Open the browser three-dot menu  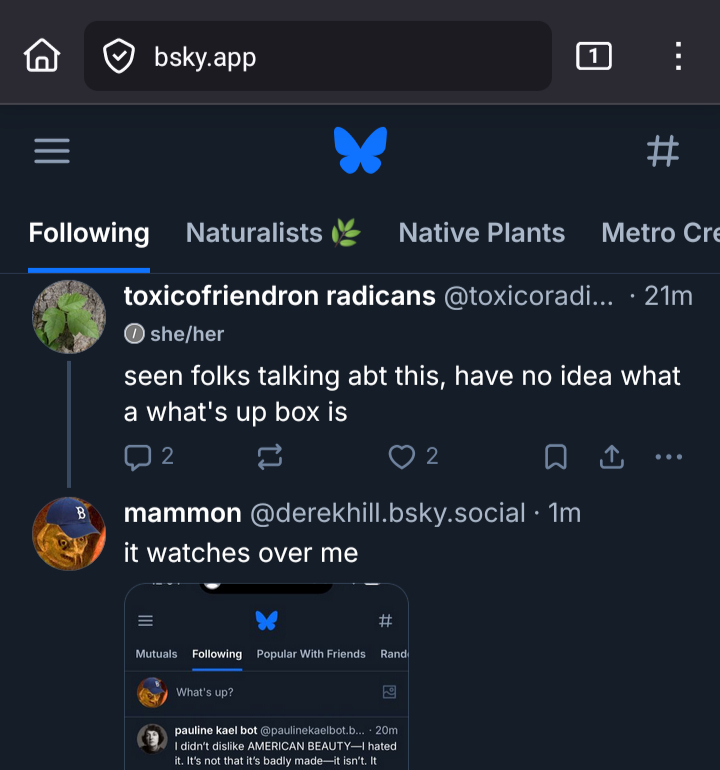[x=678, y=56]
